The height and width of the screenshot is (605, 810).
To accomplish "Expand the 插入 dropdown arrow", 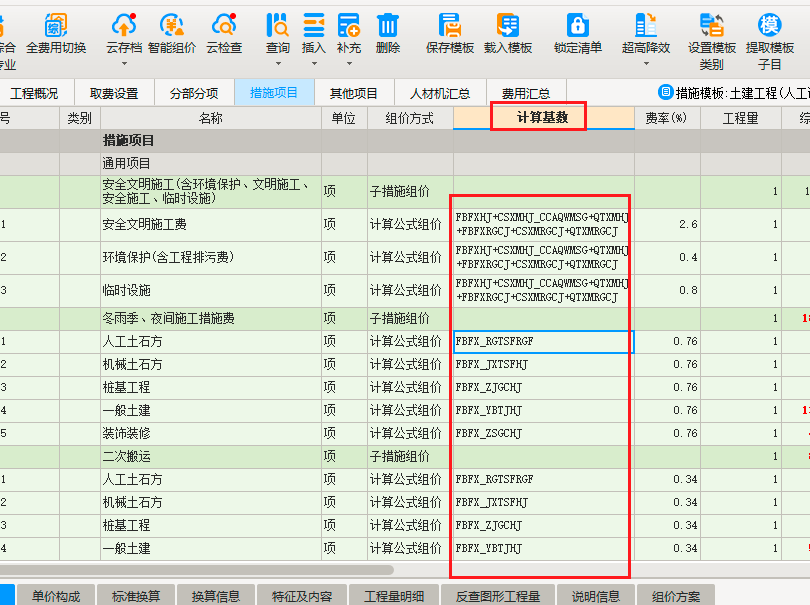I will click(314, 64).
